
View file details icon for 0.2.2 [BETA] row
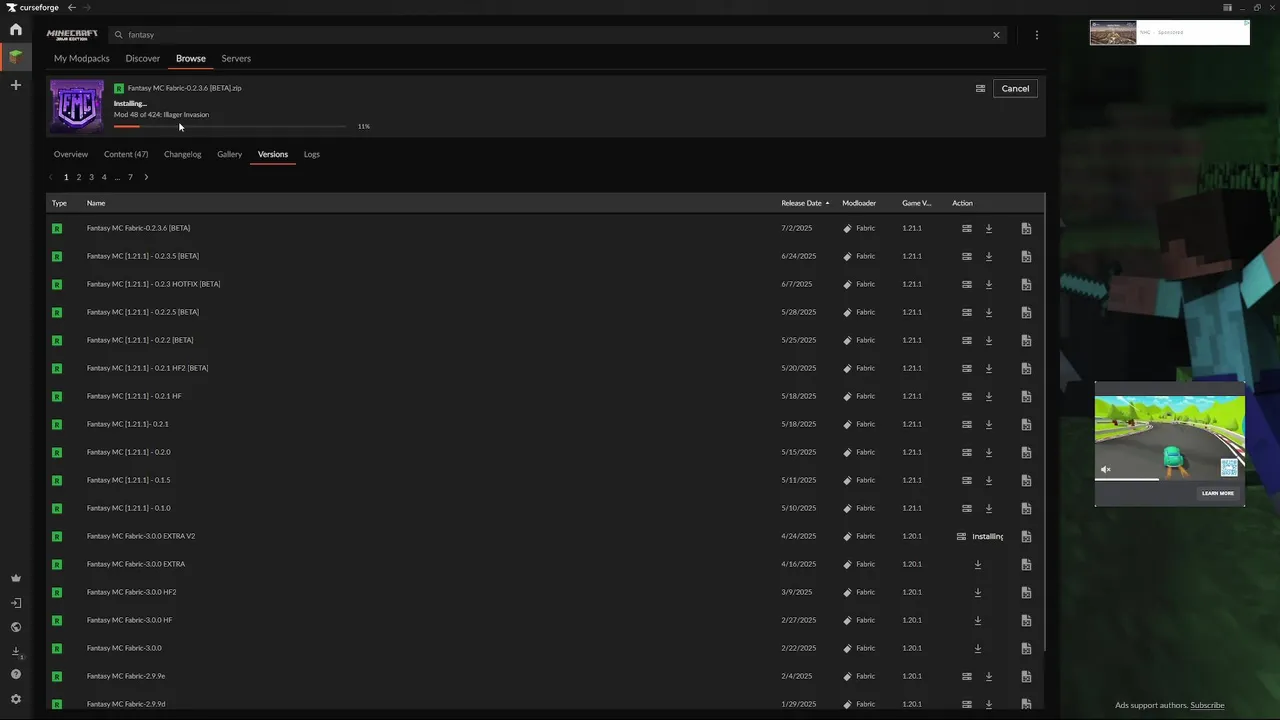point(1026,340)
